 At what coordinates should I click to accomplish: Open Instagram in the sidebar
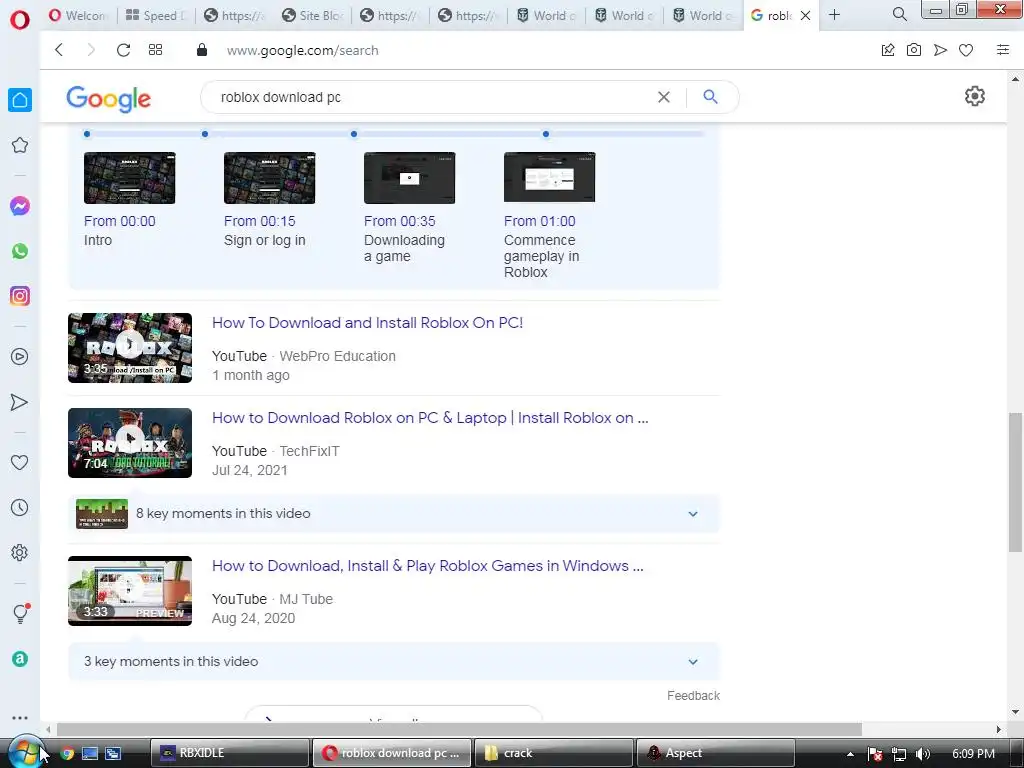20,296
